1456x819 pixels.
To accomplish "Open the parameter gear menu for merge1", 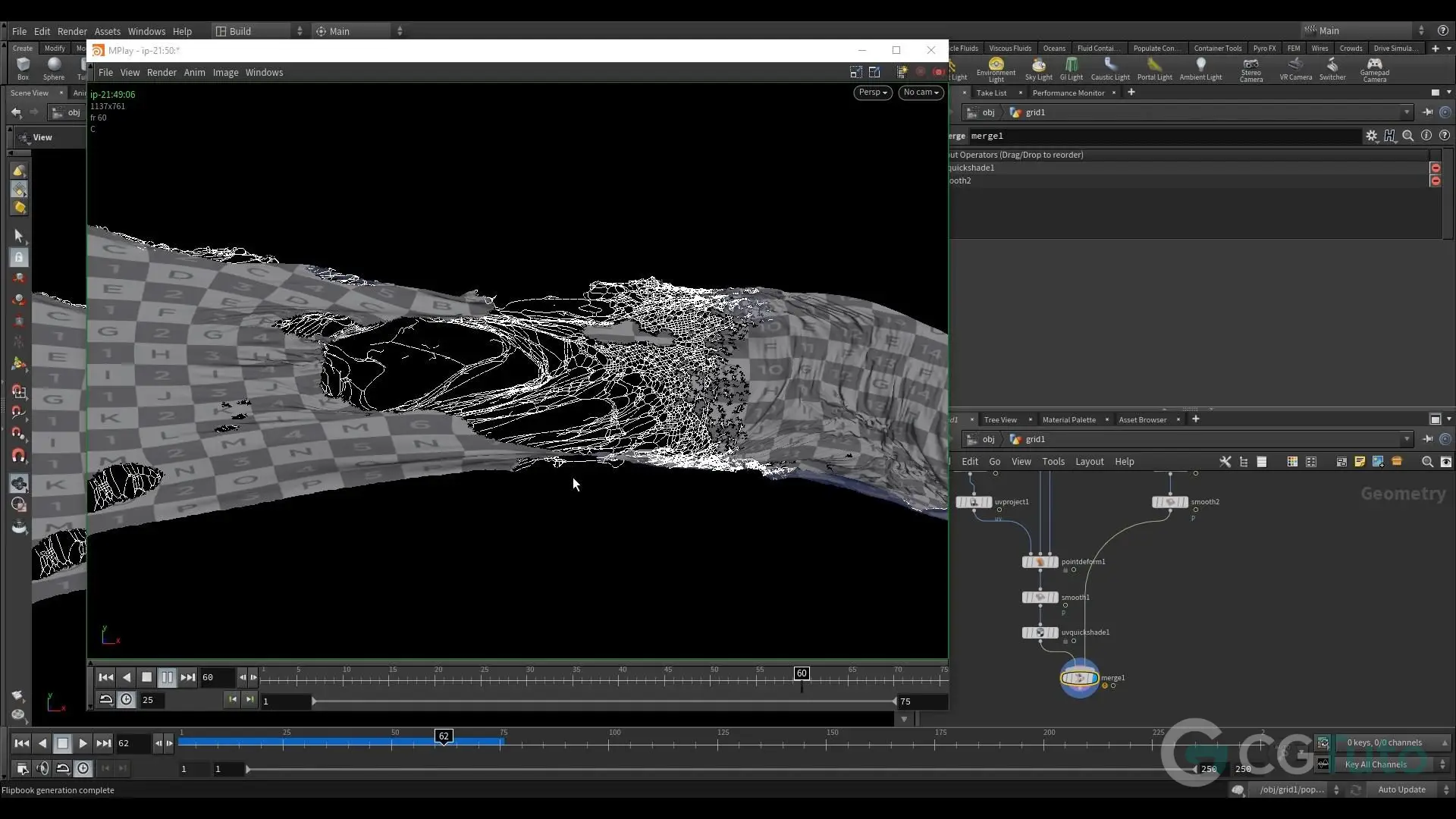I will (1371, 136).
